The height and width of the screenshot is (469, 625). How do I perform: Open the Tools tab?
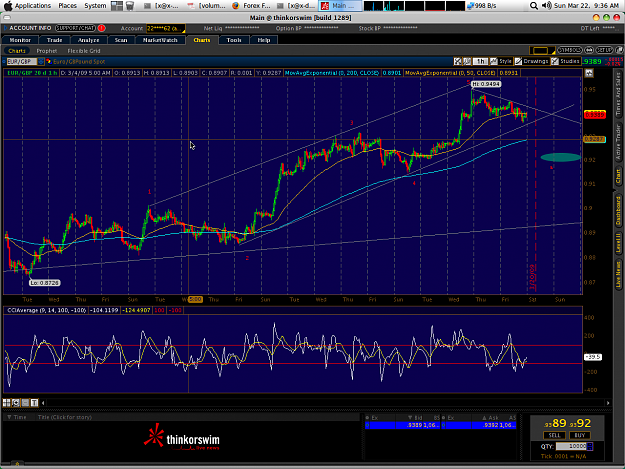coord(234,40)
